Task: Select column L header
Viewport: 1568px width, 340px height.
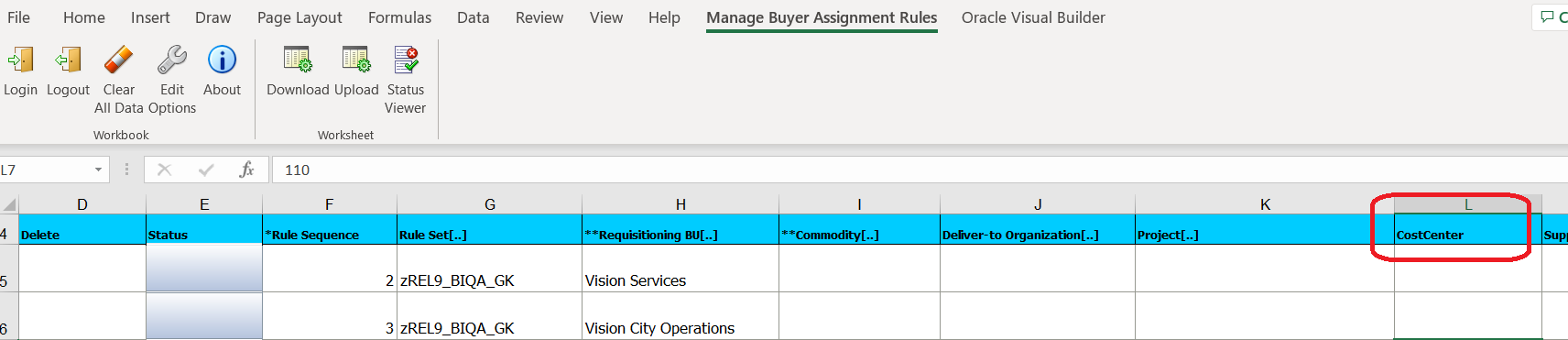Action: pos(1468,204)
